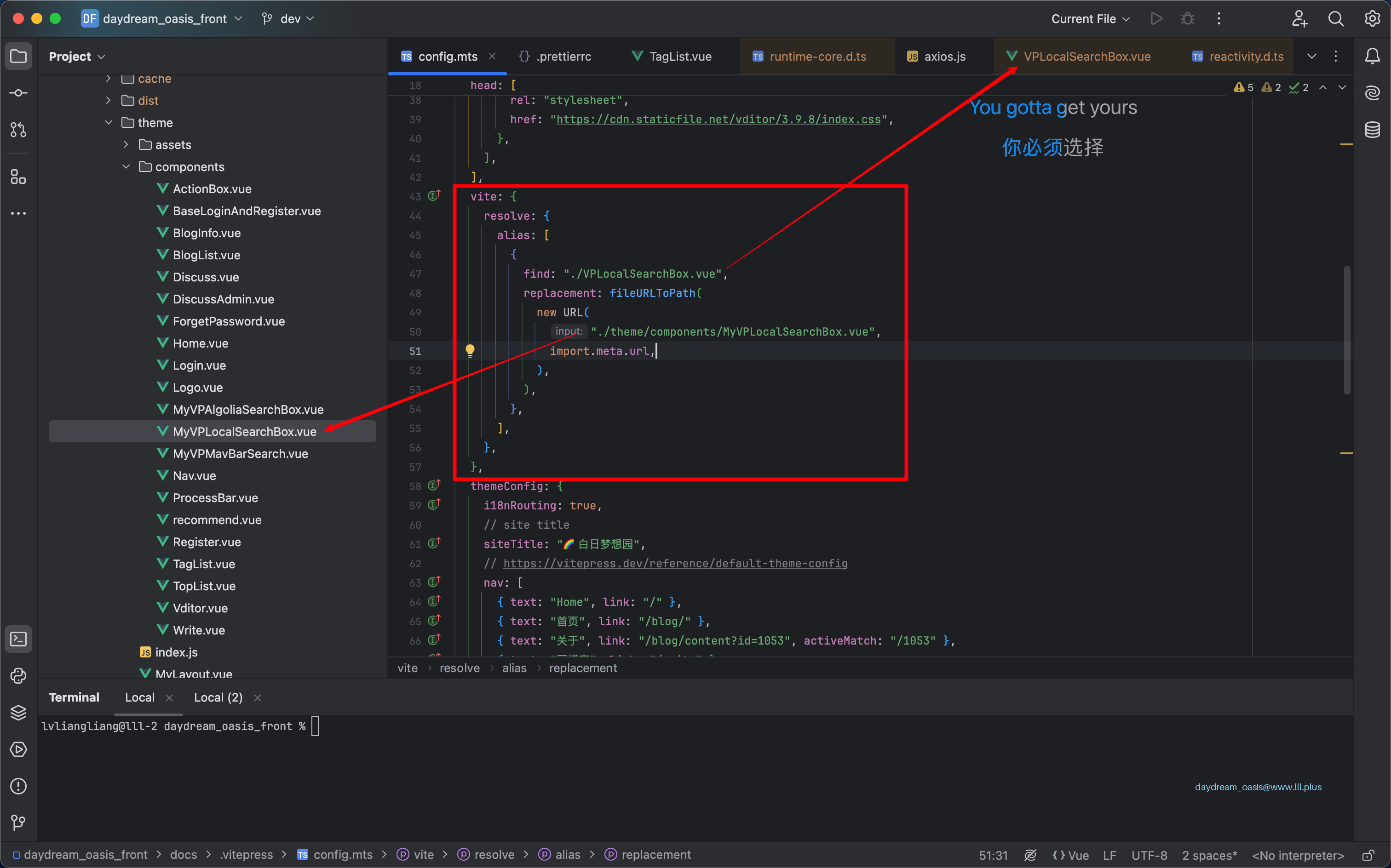Change UTF-8 file encoding
Viewport: 1391px width, 868px height.
tap(1149, 855)
